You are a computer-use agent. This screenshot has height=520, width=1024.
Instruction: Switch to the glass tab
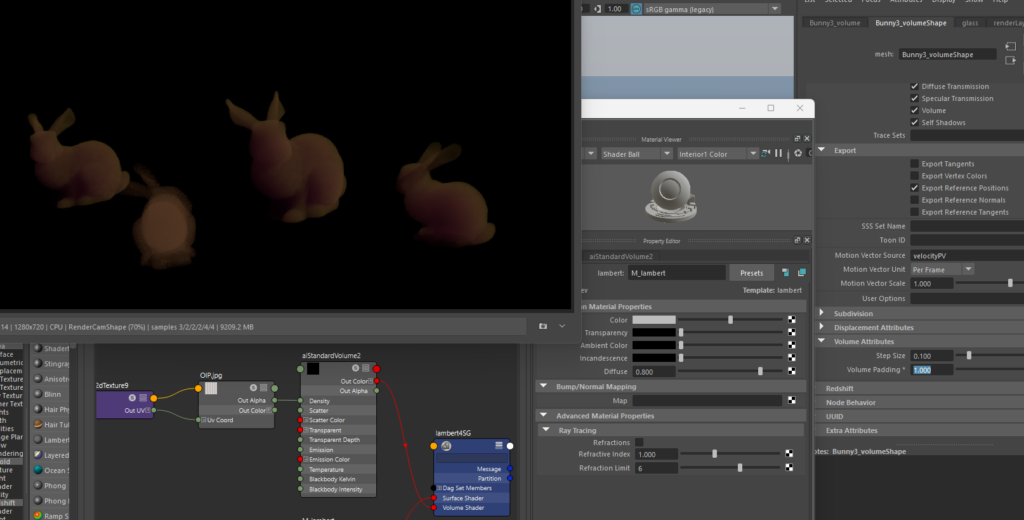coord(970,23)
